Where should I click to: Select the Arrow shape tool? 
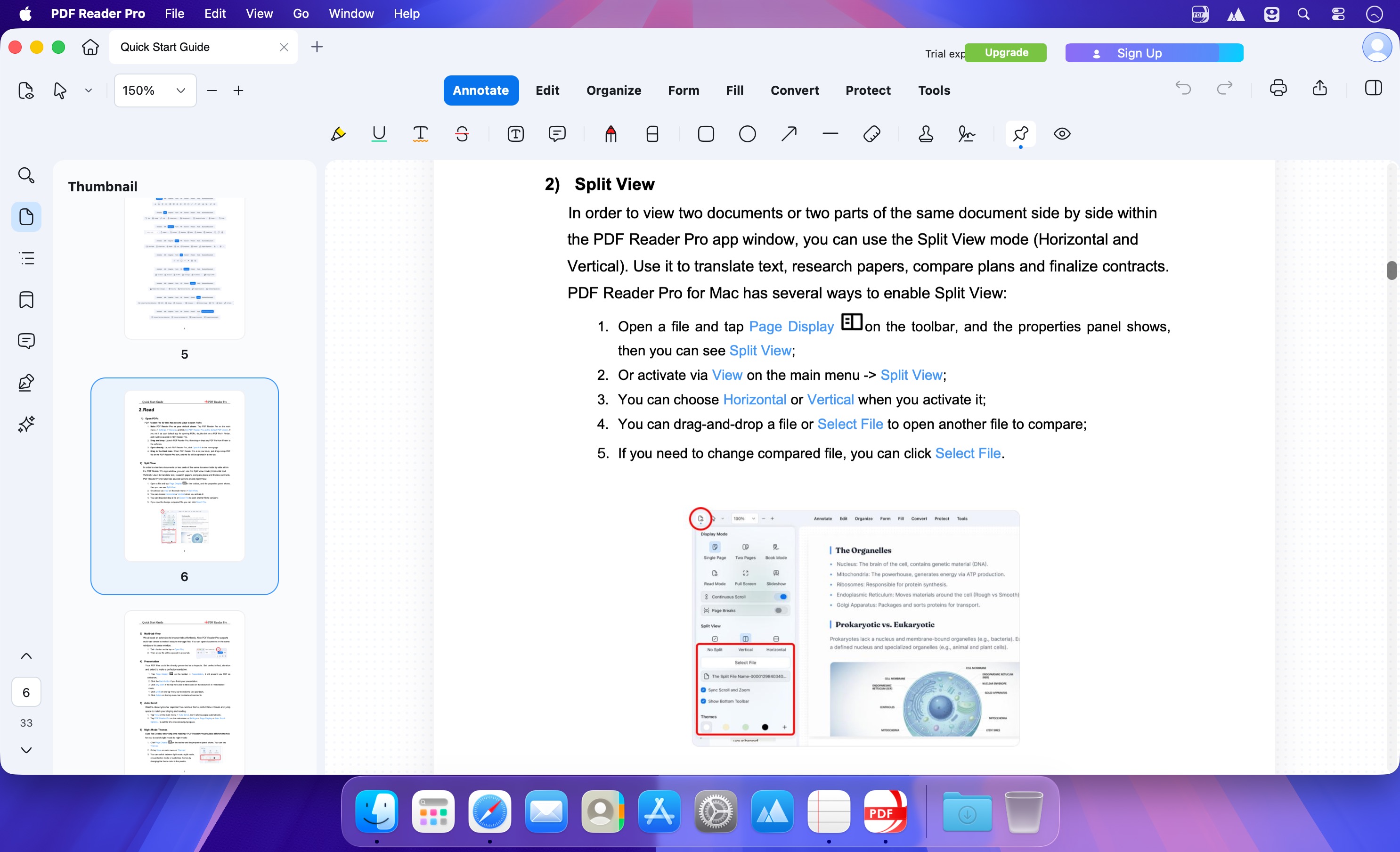tap(789, 134)
